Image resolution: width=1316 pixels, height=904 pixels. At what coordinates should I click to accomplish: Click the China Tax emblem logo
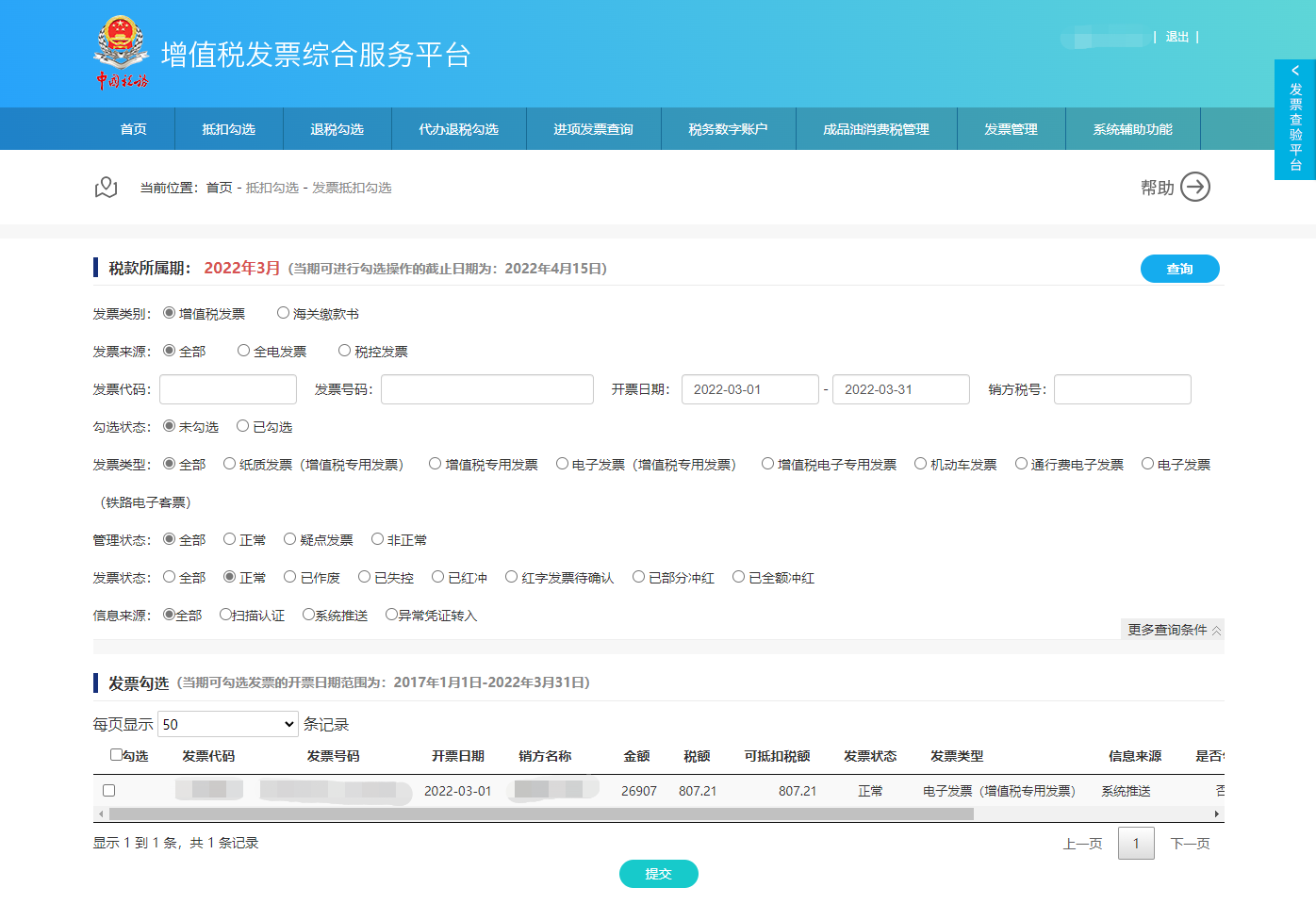[121, 53]
